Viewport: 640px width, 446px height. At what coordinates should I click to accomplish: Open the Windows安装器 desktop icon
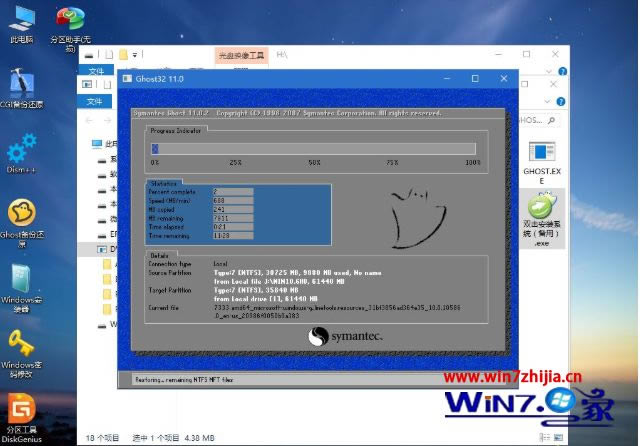coord(21,288)
